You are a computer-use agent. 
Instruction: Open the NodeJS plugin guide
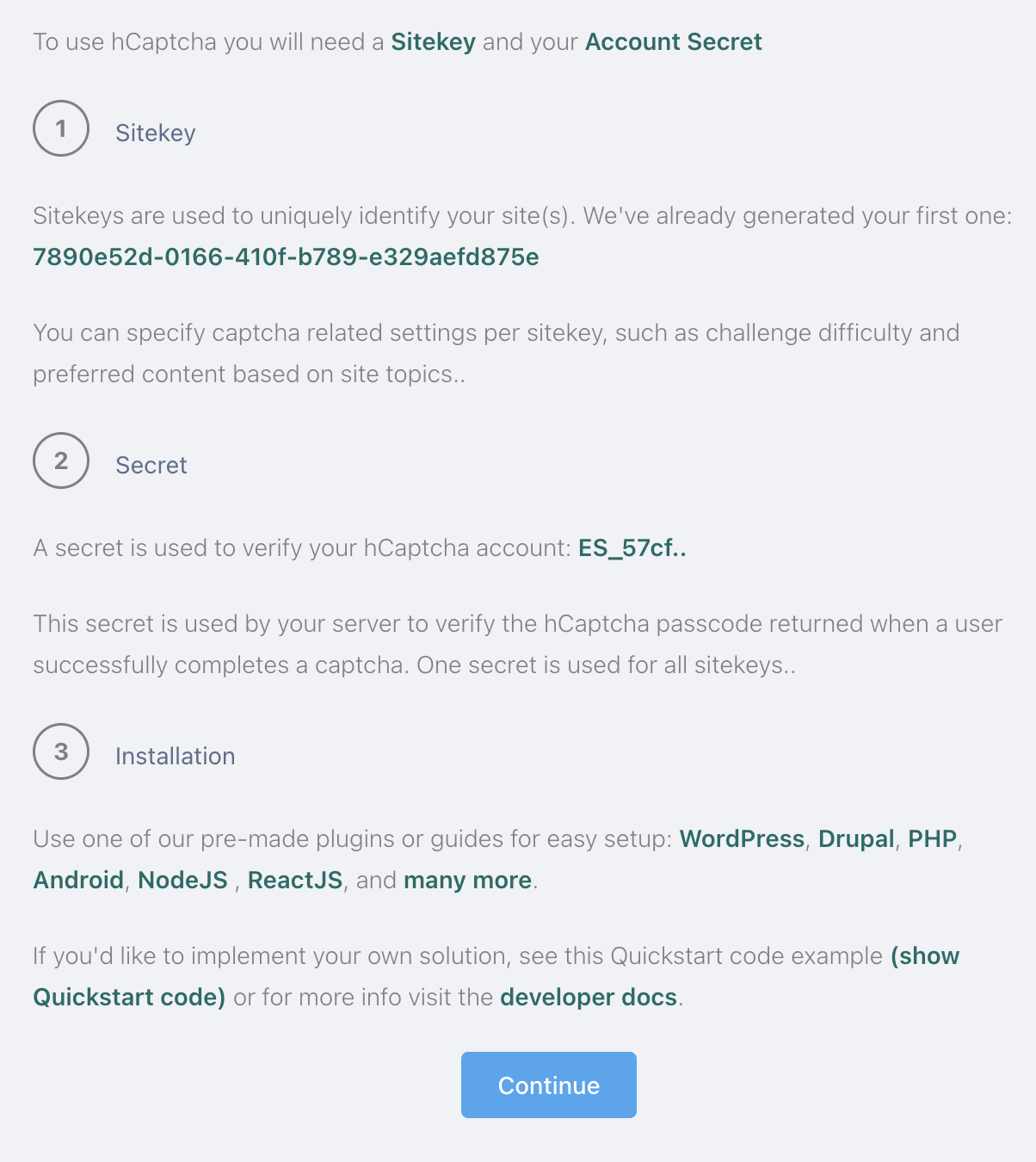[183, 880]
